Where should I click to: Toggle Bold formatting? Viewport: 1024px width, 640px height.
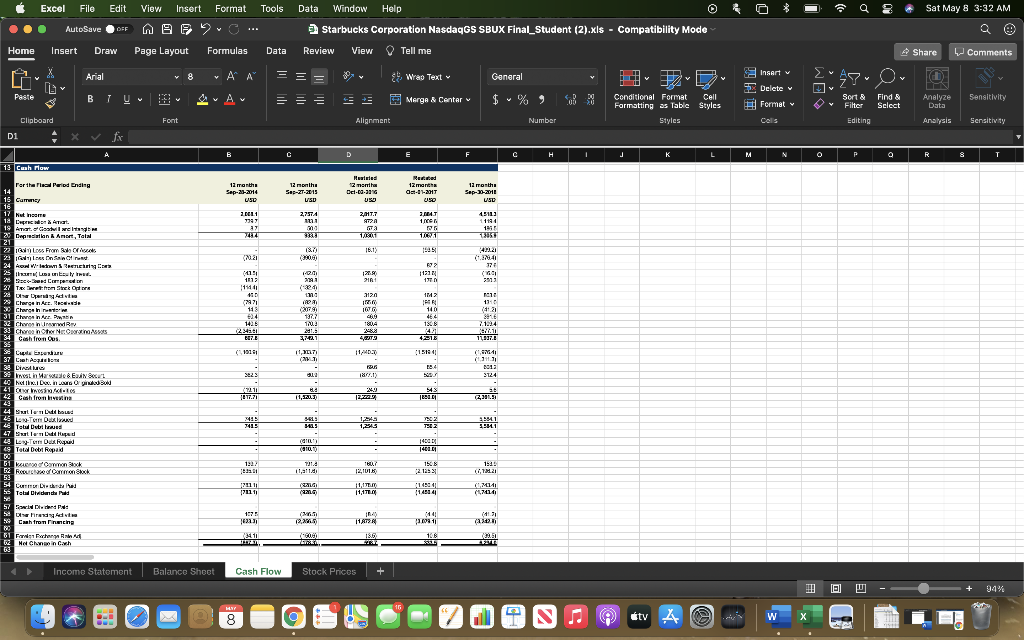coord(90,99)
